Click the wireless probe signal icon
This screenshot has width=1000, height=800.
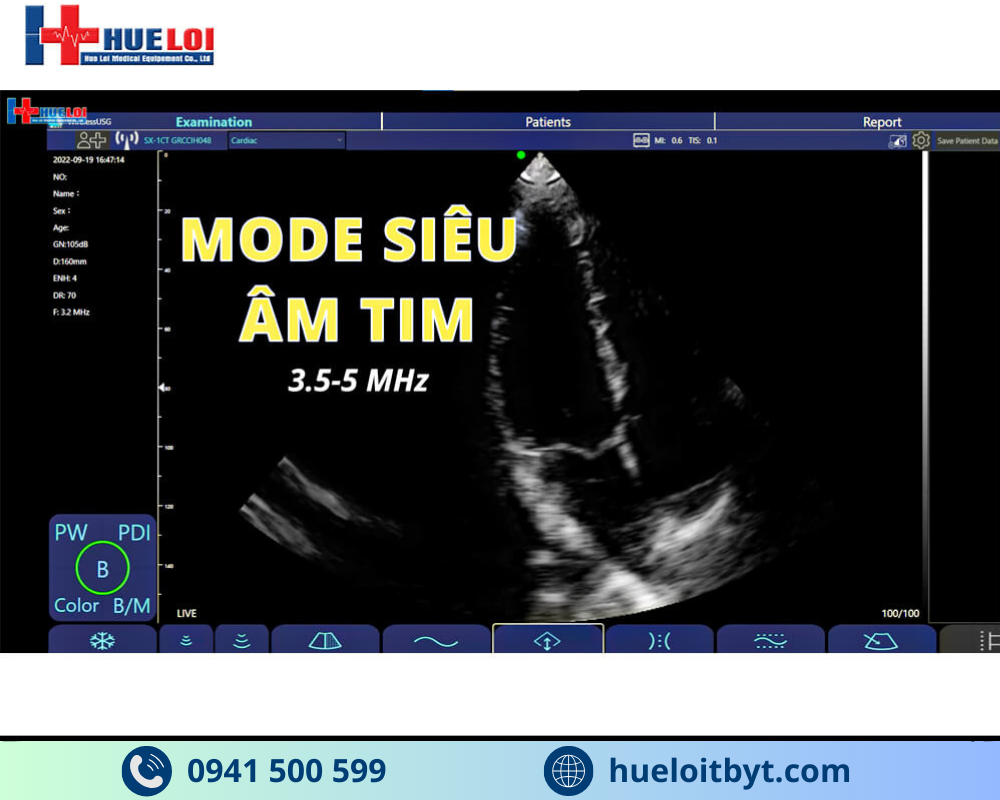127,141
